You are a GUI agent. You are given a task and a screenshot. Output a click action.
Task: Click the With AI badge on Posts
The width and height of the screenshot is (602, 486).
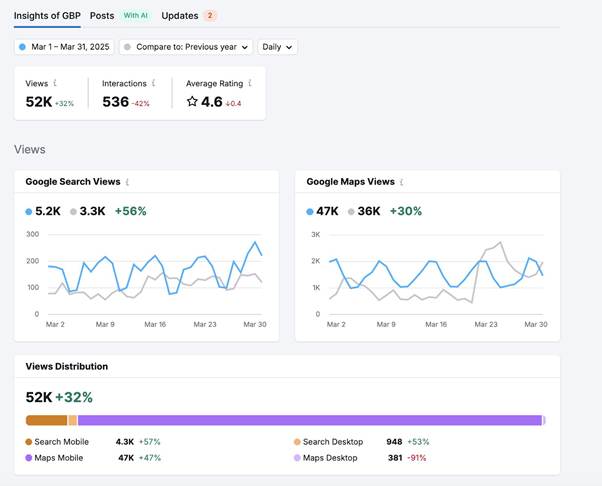[136, 16]
